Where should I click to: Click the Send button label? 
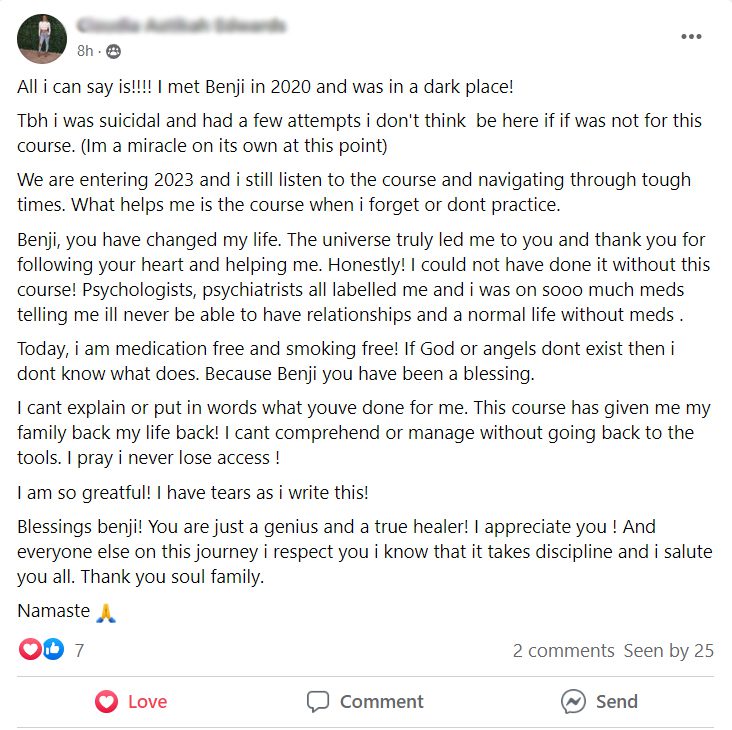[617, 702]
